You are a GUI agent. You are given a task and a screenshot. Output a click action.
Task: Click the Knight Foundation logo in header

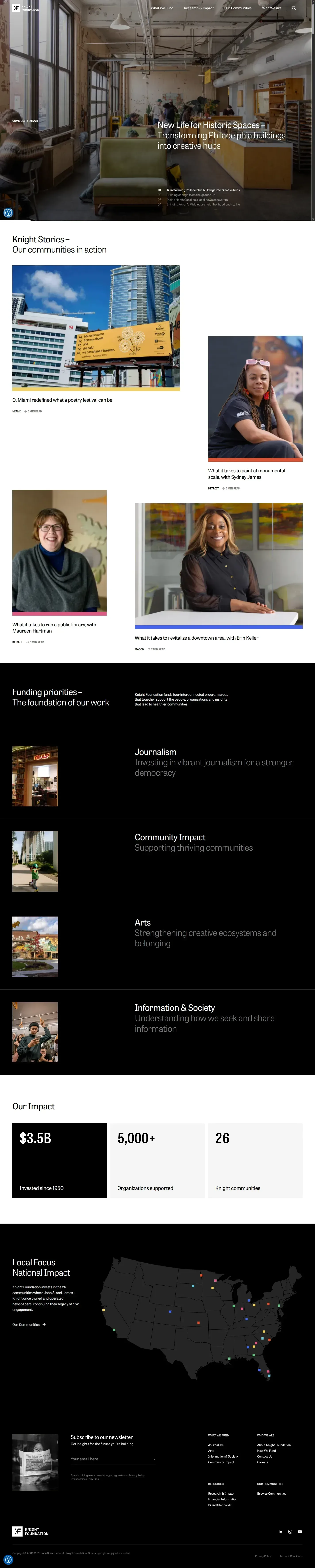pos(26,8)
